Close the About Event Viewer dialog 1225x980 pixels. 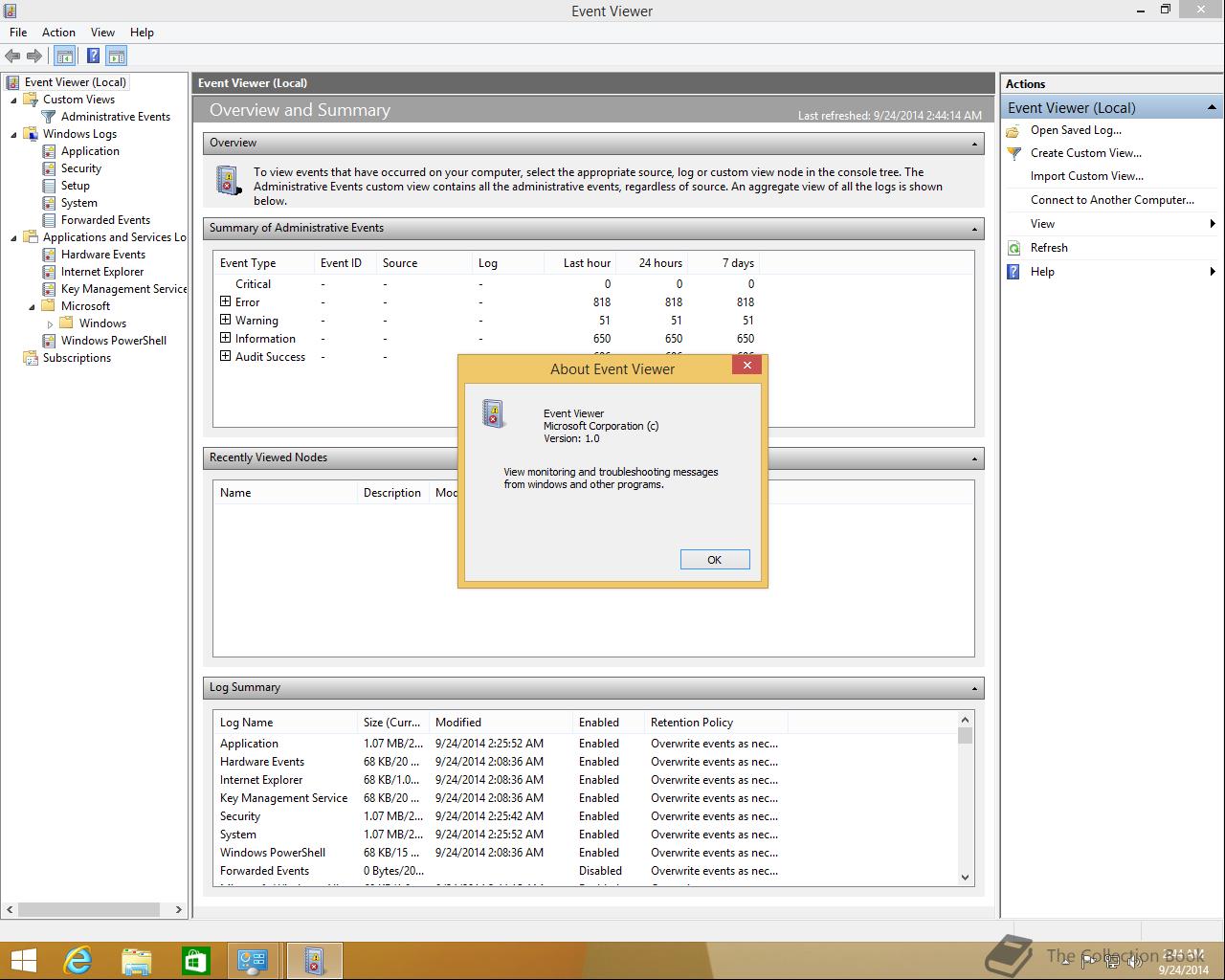[747, 365]
